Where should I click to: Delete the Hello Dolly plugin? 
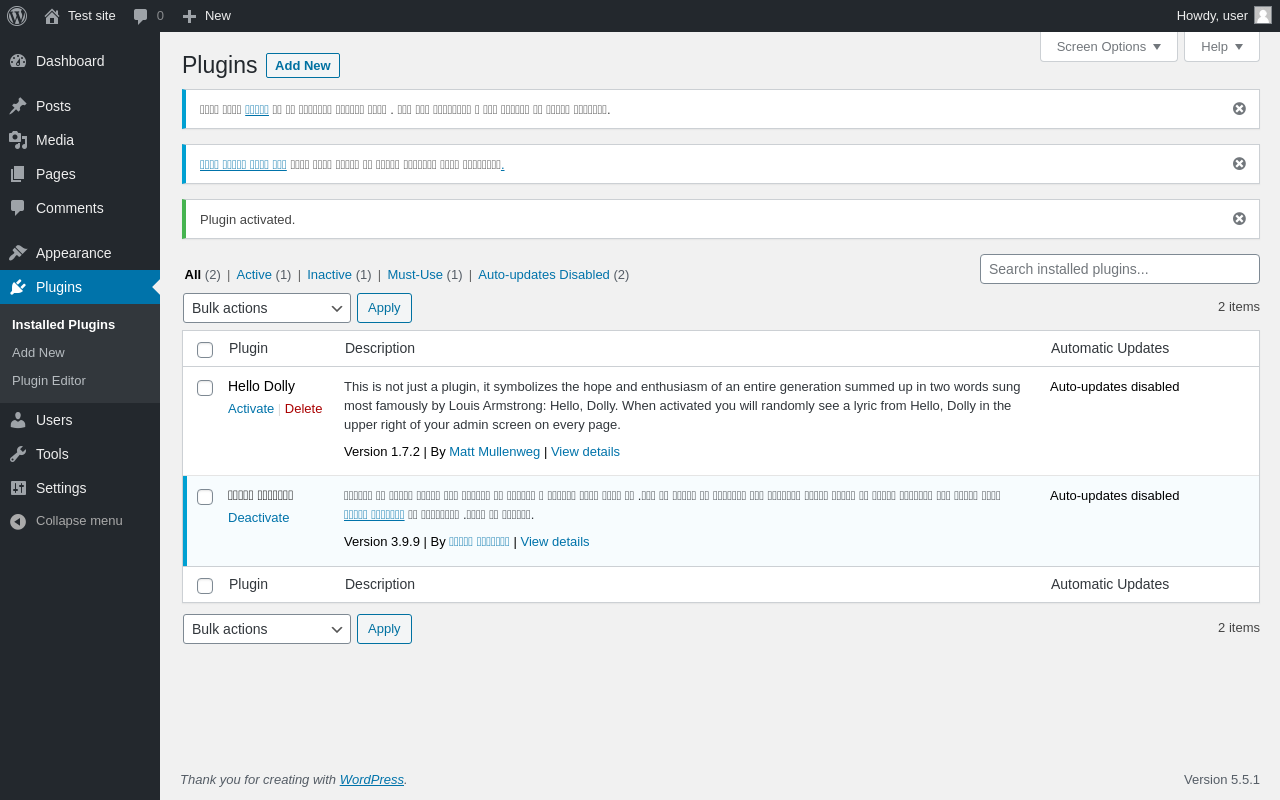[304, 408]
